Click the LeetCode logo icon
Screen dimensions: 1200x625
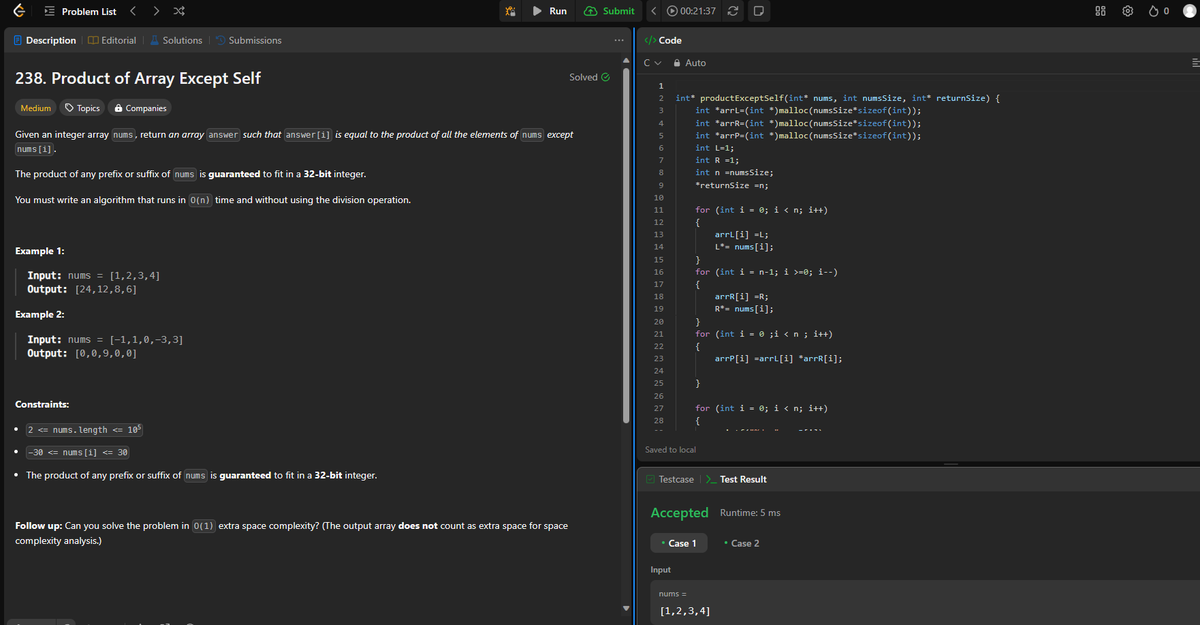pyautogui.click(x=19, y=11)
